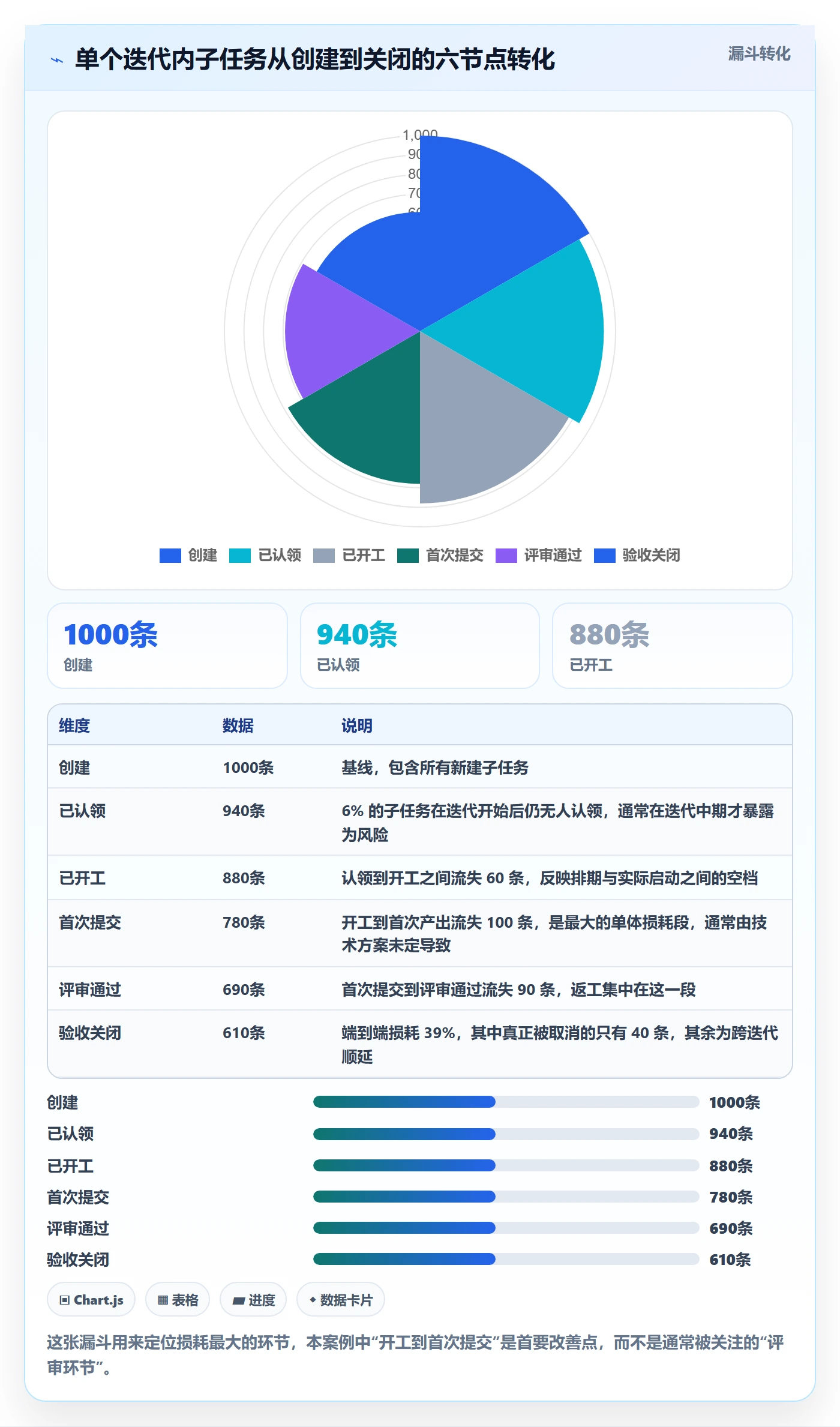
Task: Click the 维度 column header
Action: [74, 726]
